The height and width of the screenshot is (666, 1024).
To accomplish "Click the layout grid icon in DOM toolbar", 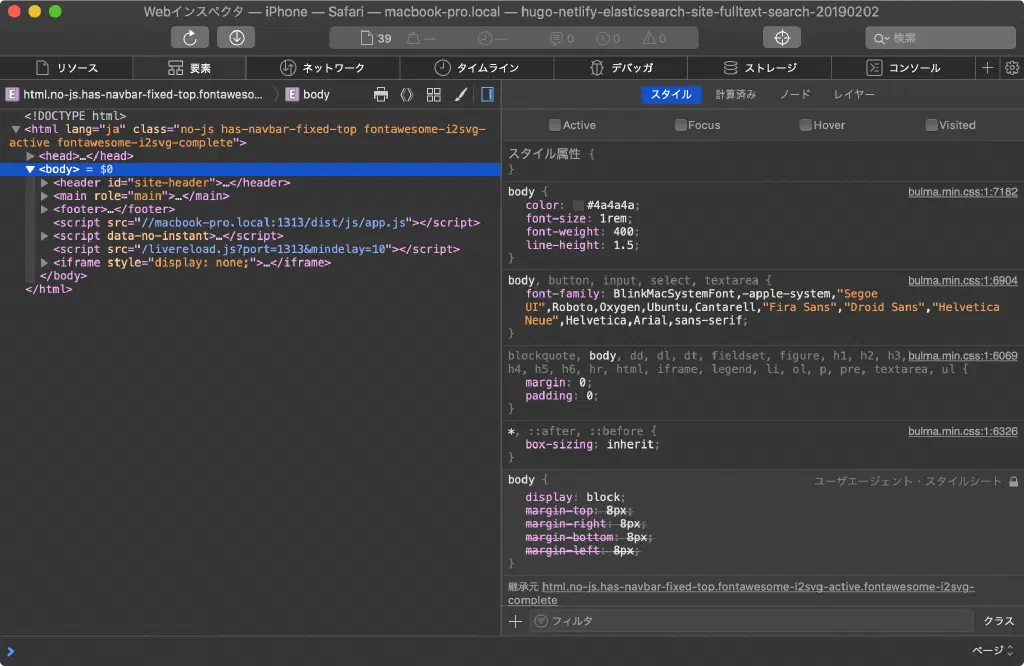I will 433,95.
